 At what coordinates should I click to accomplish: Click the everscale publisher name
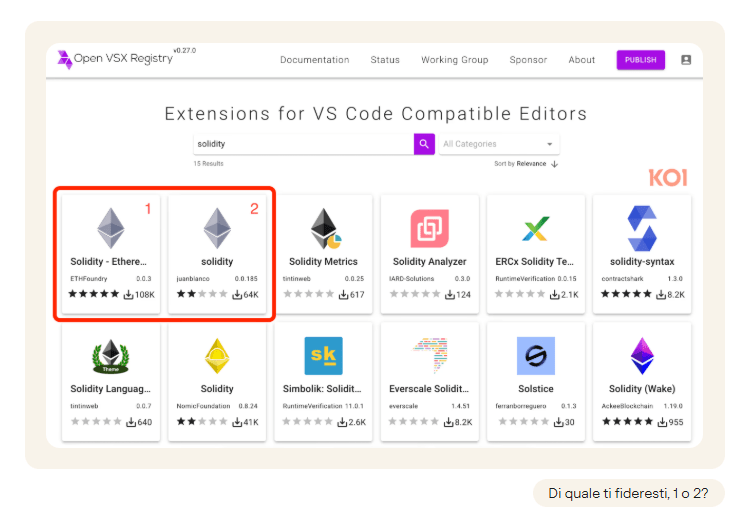coord(403,406)
